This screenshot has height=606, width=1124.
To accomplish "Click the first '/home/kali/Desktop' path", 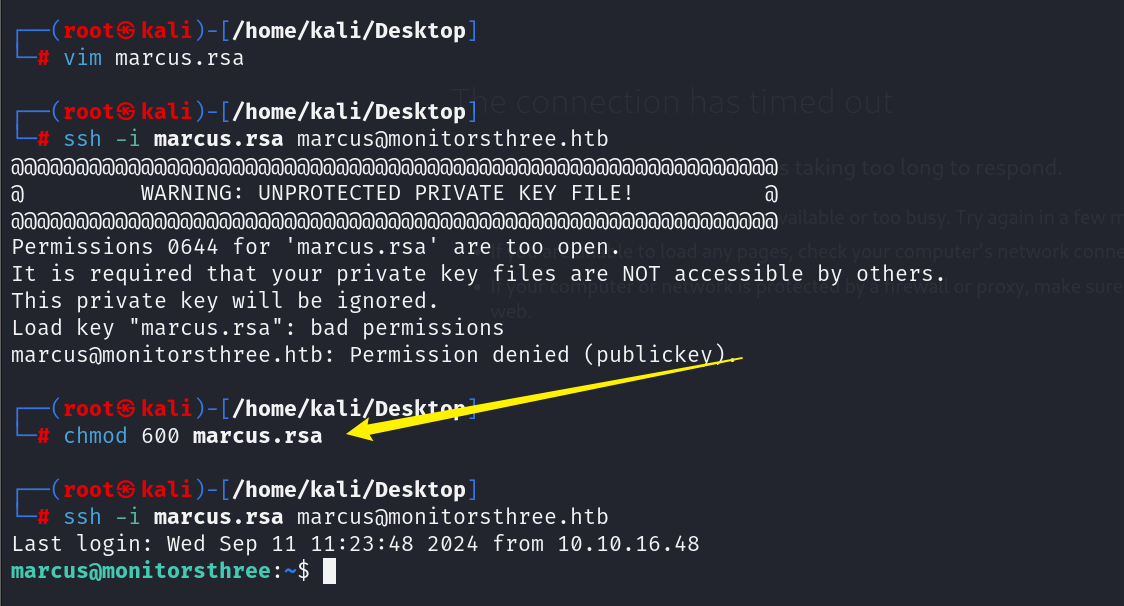I will click(x=349, y=31).
